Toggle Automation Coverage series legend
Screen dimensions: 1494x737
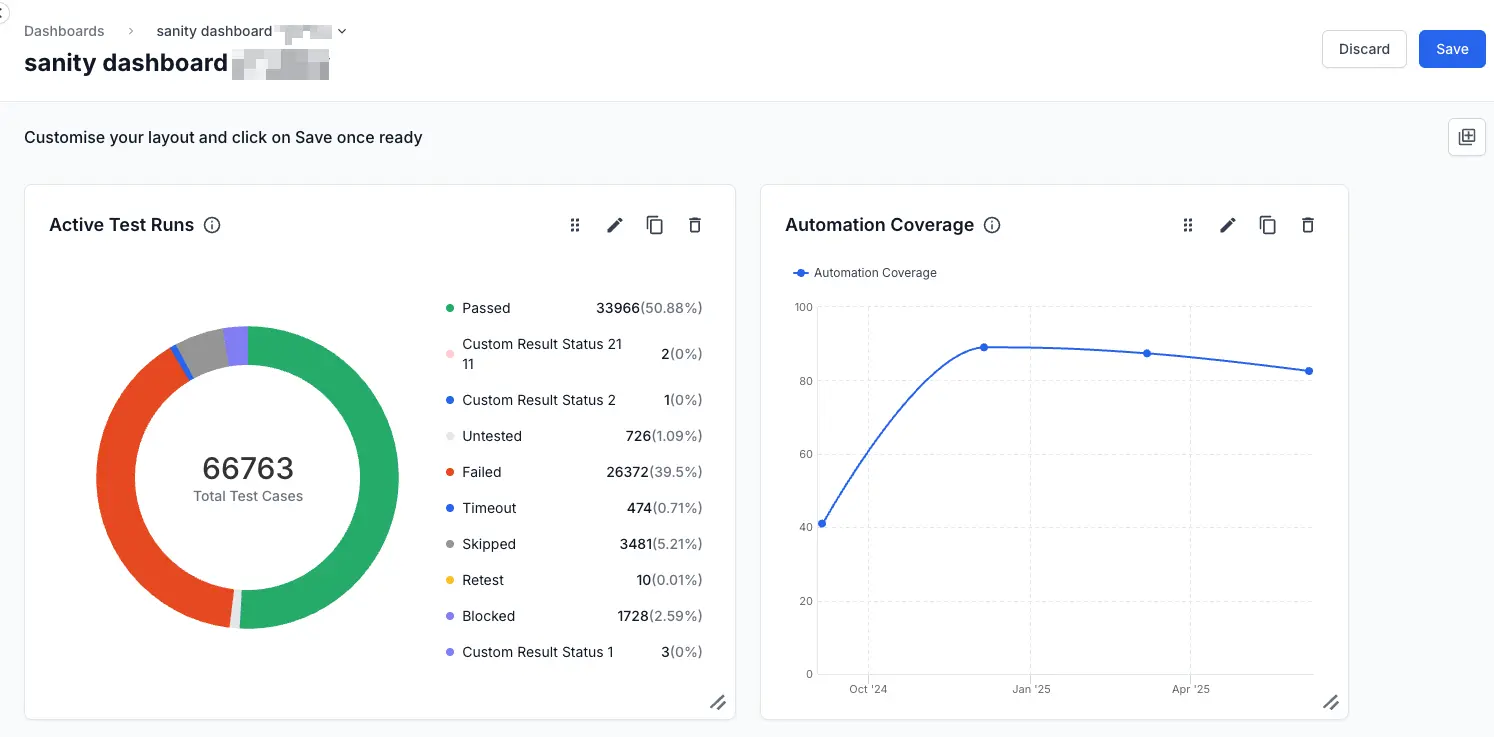tap(865, 273)
